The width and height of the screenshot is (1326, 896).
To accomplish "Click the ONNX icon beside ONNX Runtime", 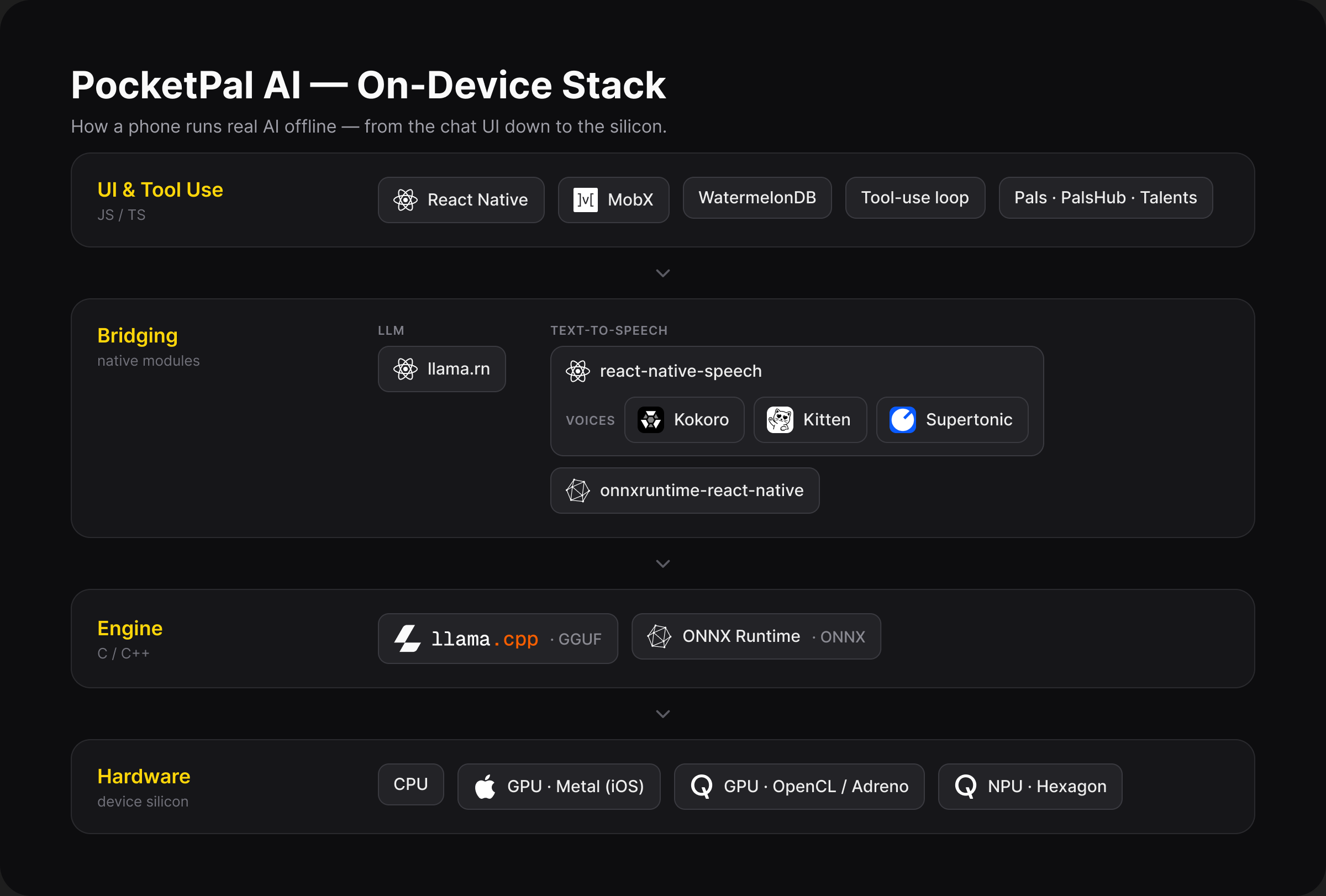I will point(659,636).
